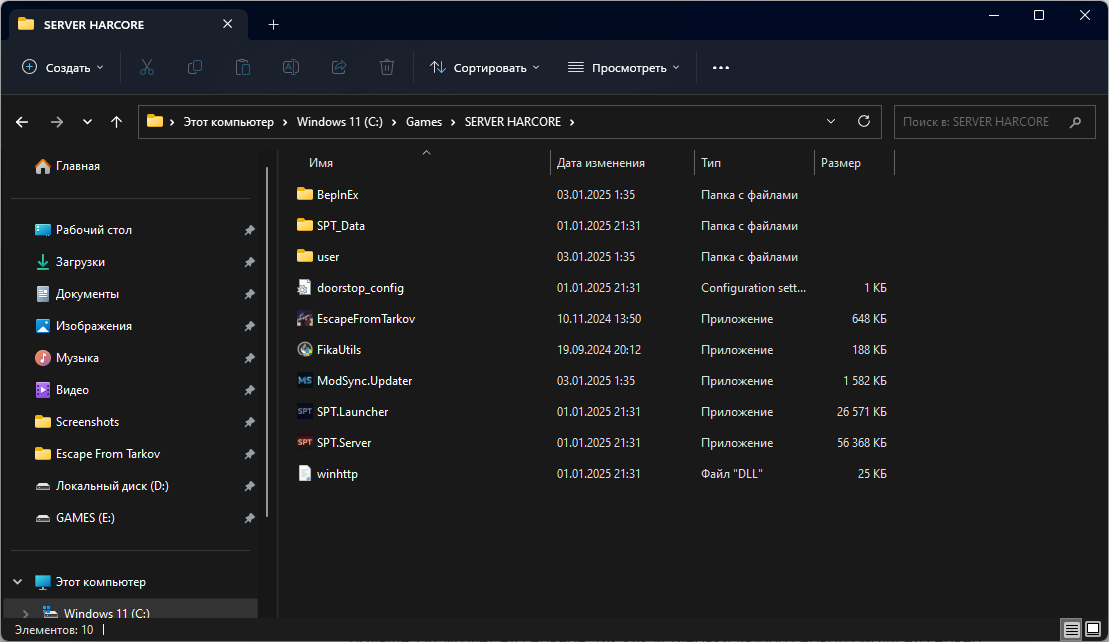1109x642 pixels.
Task: Switch to details view icon in status bar
Action: [x=1072, y=629]
